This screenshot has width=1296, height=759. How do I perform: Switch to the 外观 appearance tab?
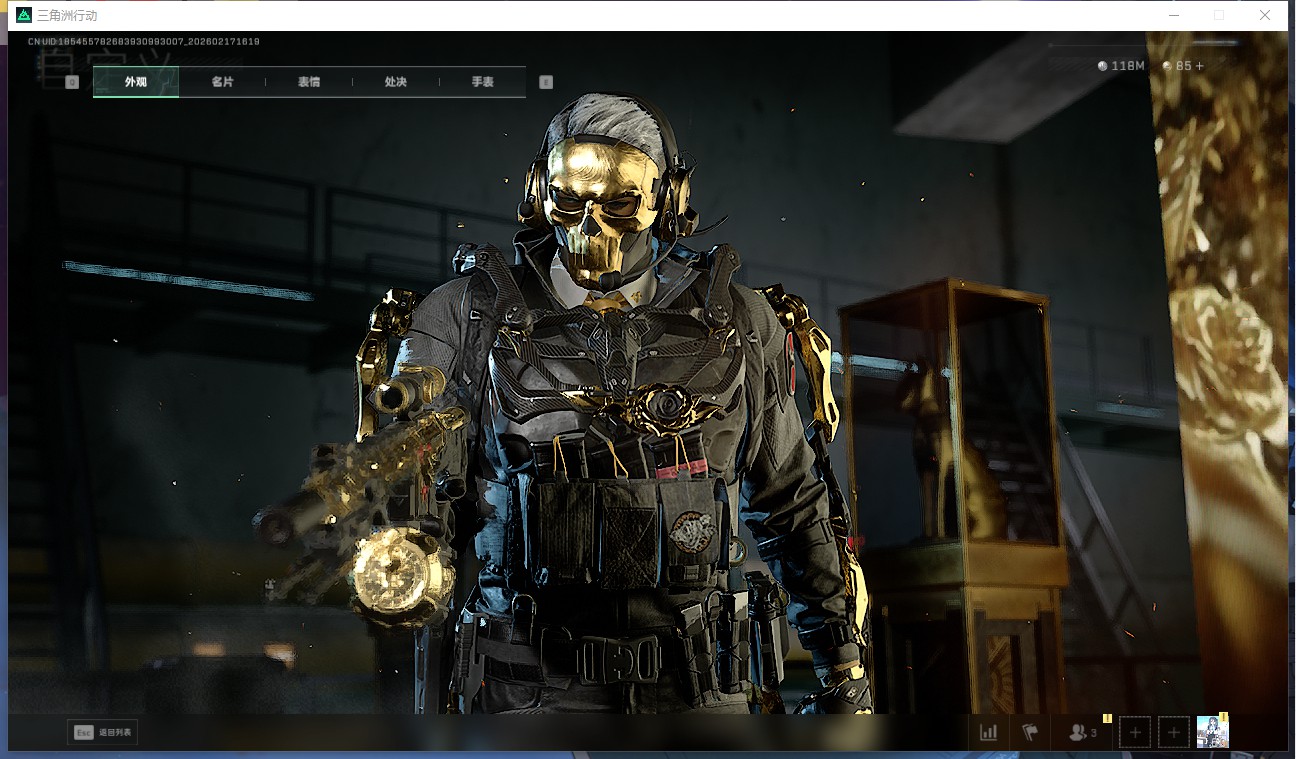point(136,82)
